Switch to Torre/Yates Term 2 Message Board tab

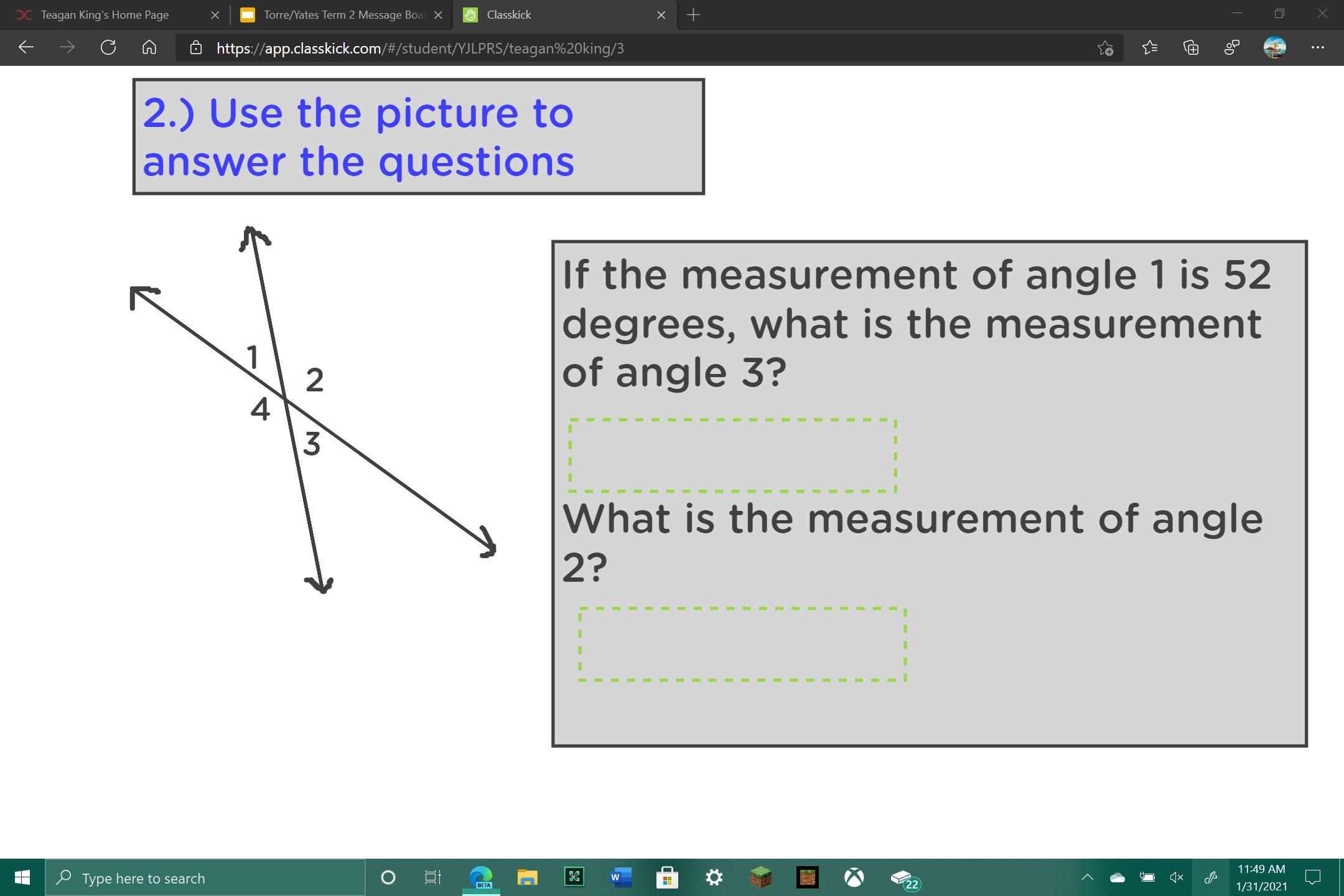point(343,15)
